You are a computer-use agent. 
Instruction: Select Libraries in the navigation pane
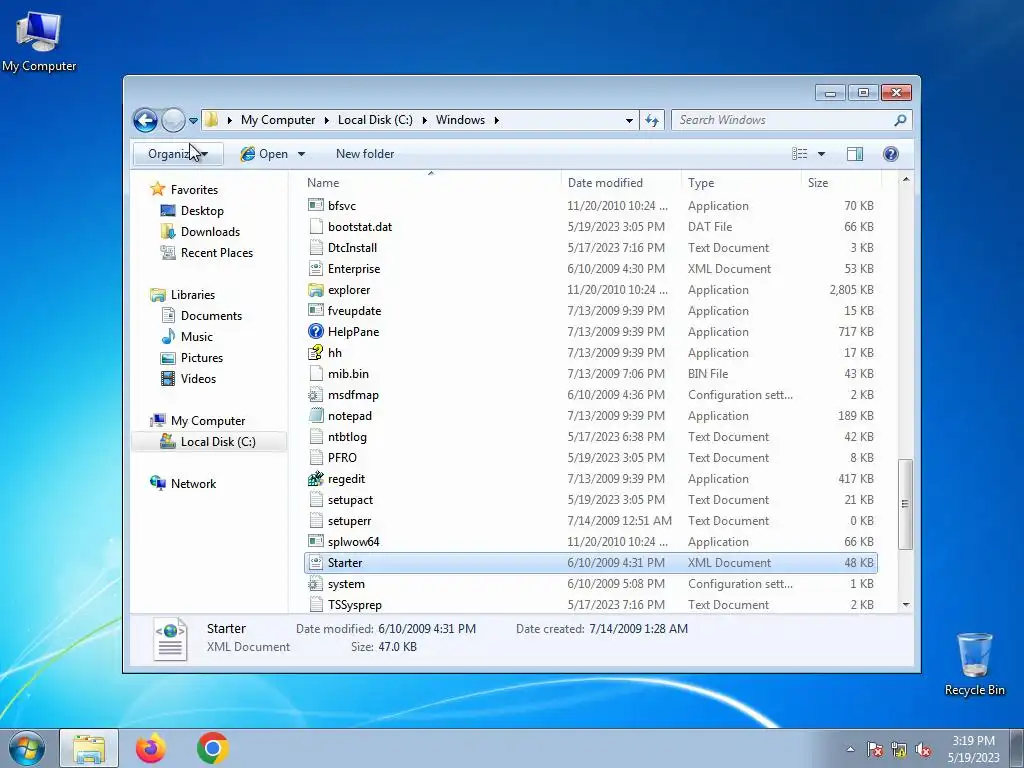pos(193,295)
